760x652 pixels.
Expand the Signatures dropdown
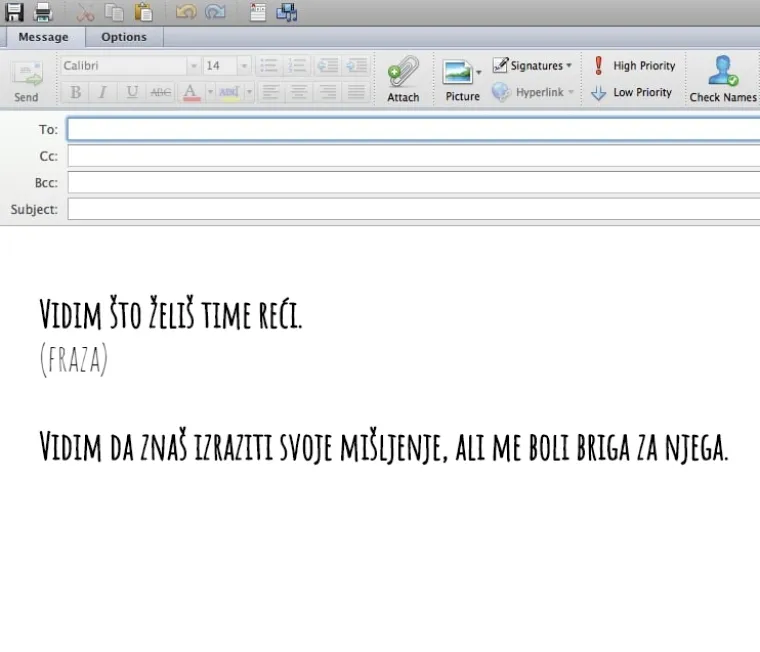[534, 66]
